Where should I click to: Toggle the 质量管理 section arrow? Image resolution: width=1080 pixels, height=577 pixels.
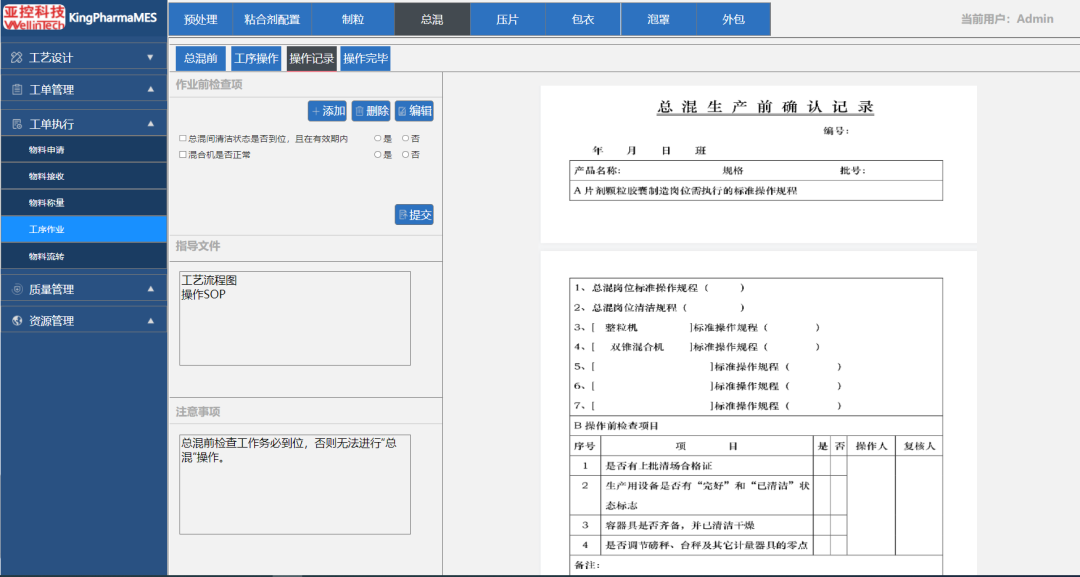[150, 289]
